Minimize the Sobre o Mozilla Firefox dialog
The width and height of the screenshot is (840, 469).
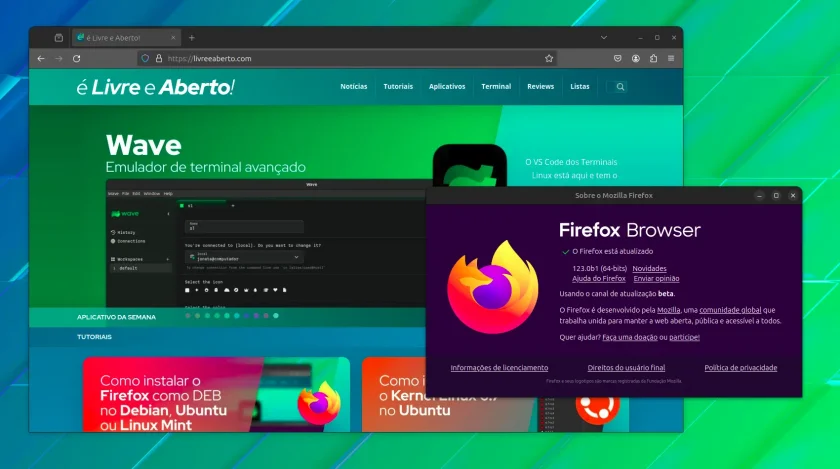click(x=759, y=196)
